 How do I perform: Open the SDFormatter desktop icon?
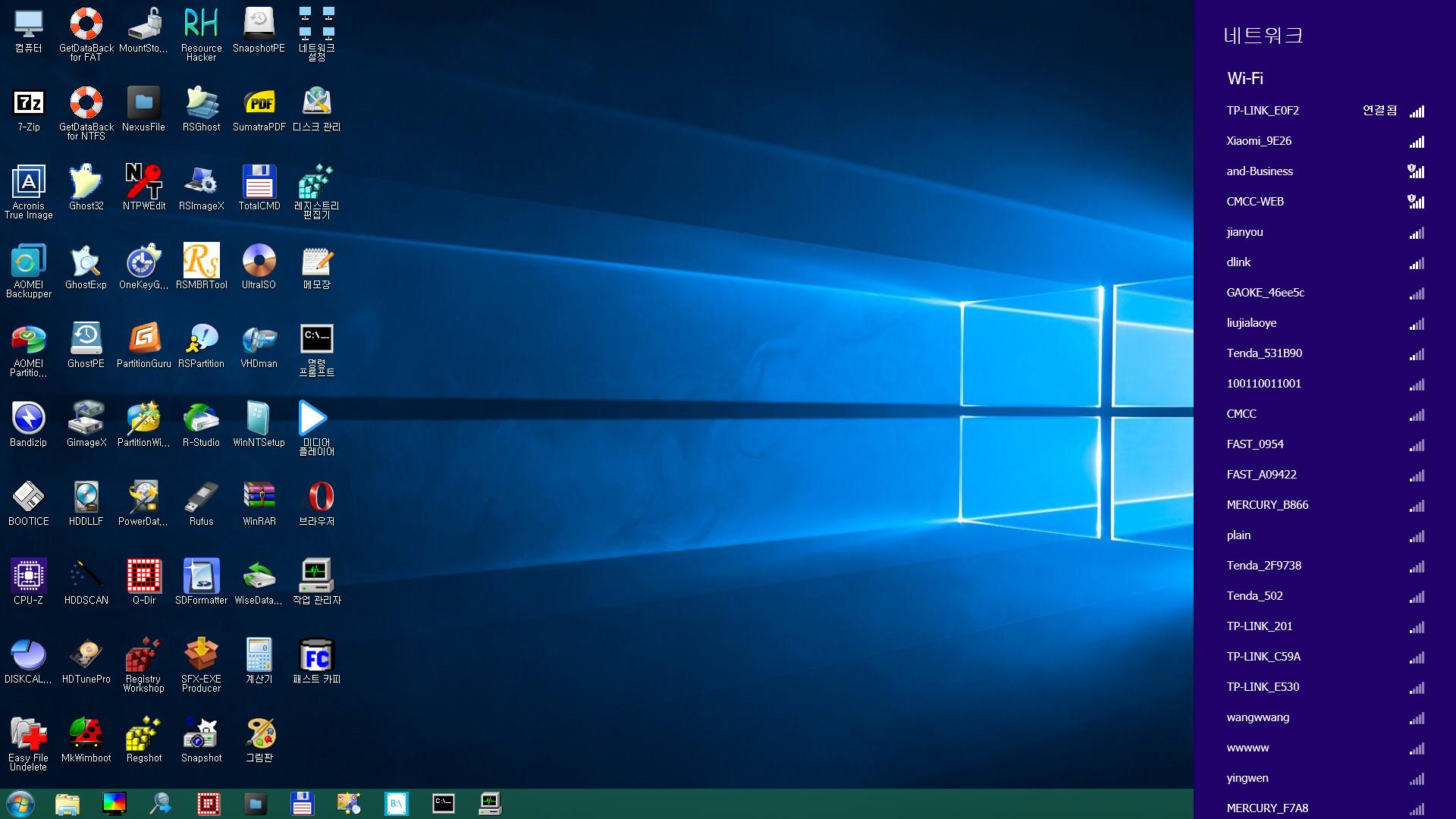point(201,582)
